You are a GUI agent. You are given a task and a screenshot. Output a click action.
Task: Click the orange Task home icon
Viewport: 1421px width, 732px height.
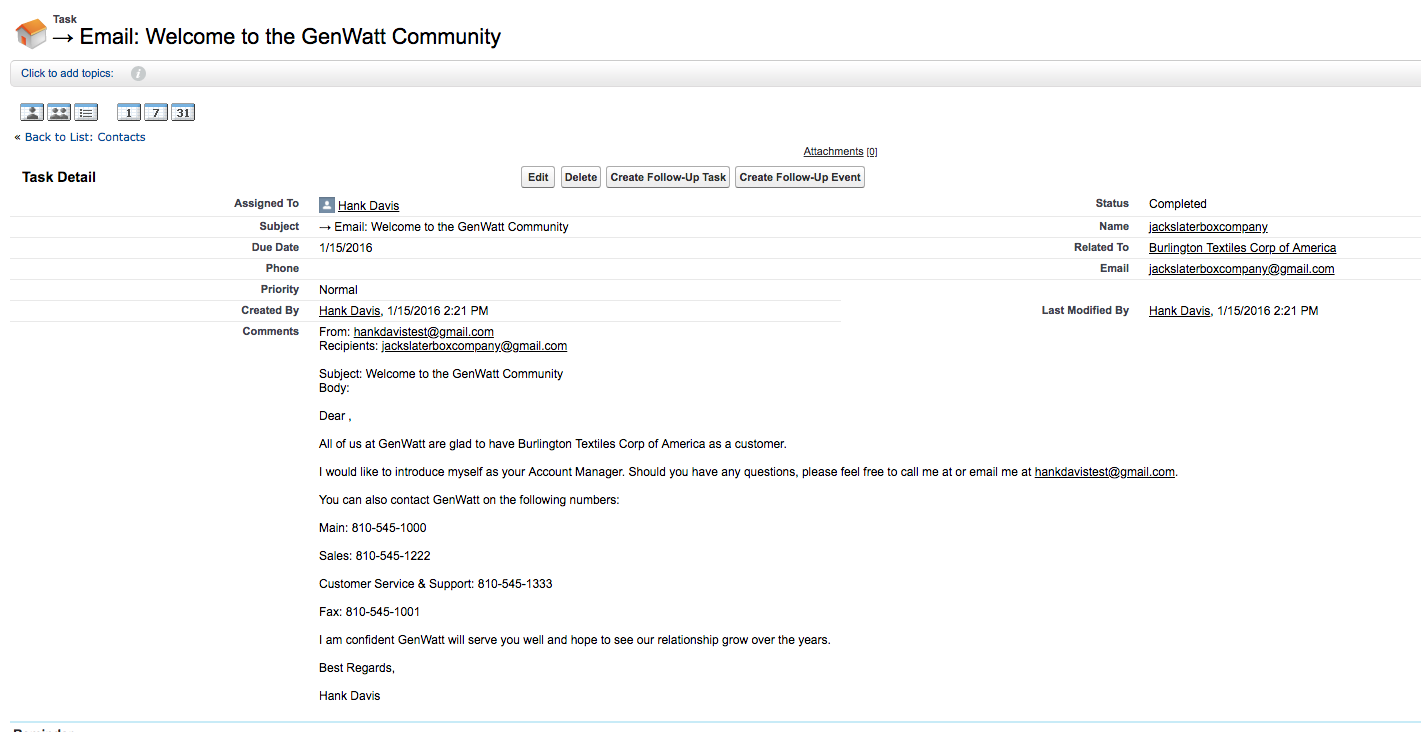point(29,31)
